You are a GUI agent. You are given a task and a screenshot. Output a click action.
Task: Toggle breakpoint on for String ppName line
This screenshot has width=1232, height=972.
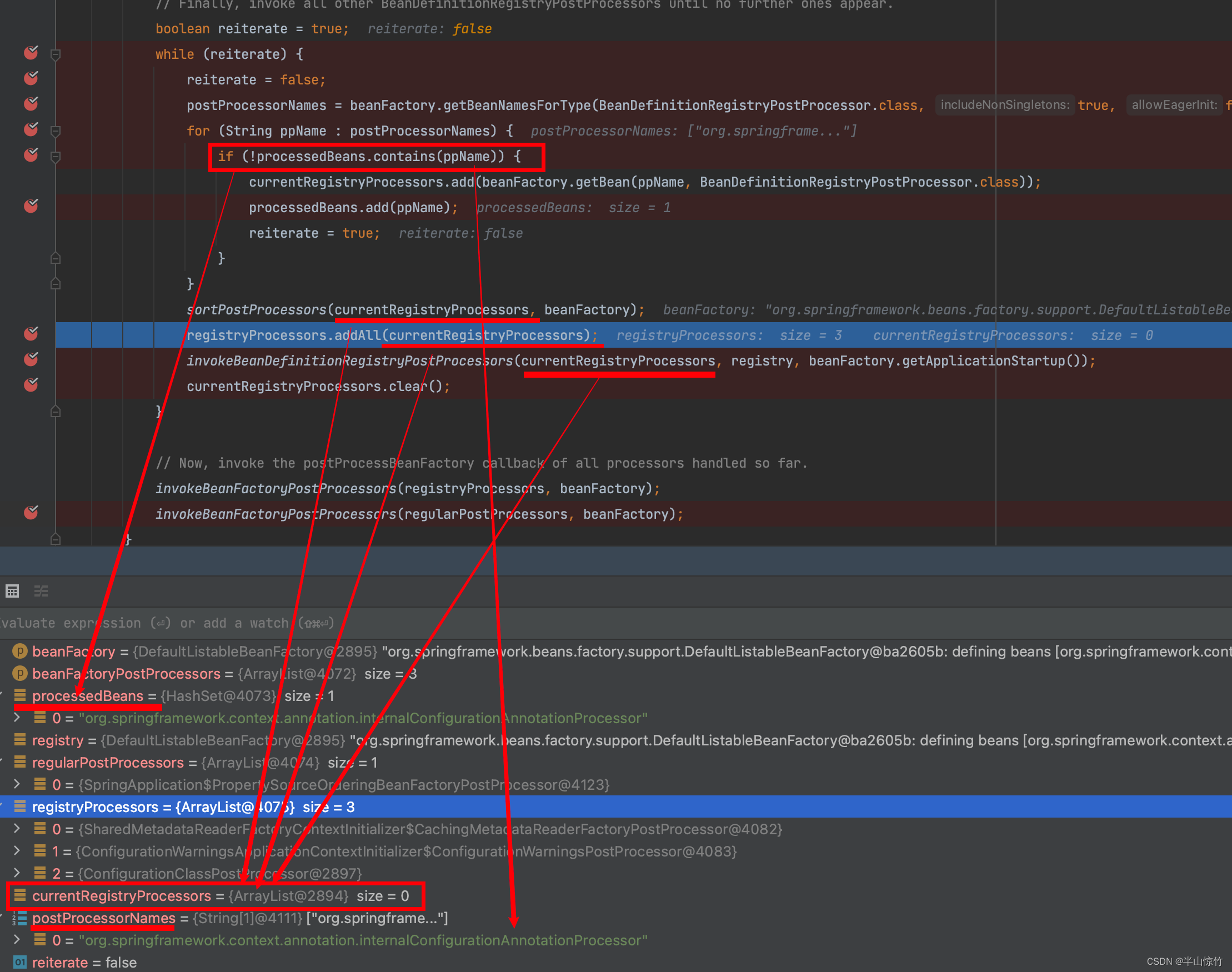pos(31,130)
